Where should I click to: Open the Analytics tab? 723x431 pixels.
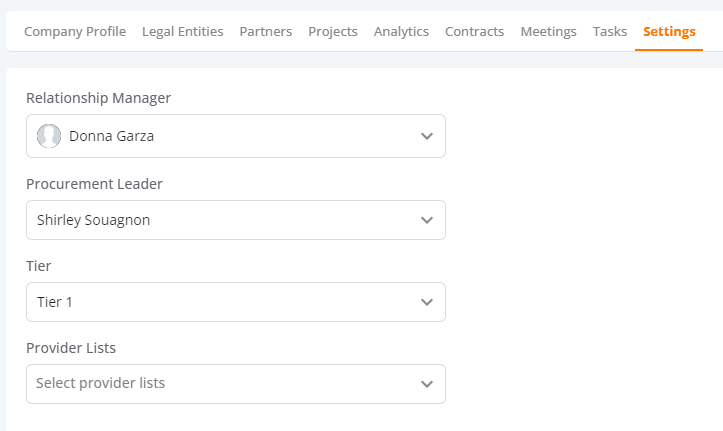pyautogui.click(x=401, y=31)
